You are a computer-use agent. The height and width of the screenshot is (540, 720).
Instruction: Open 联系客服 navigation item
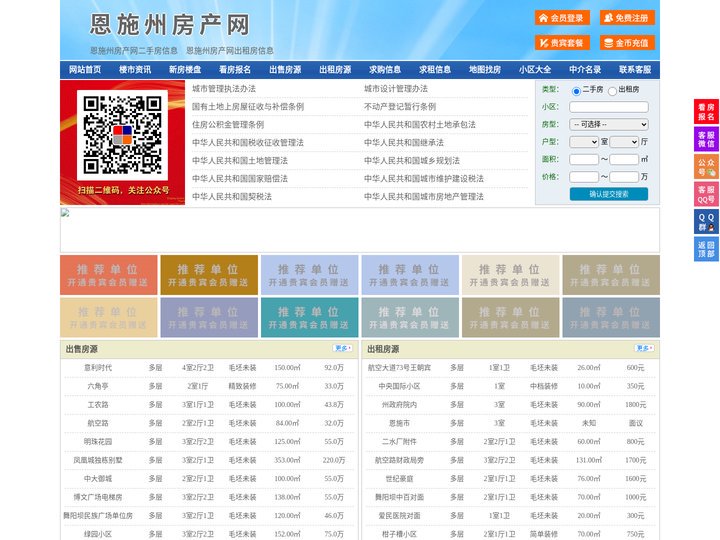pos(635,70)
